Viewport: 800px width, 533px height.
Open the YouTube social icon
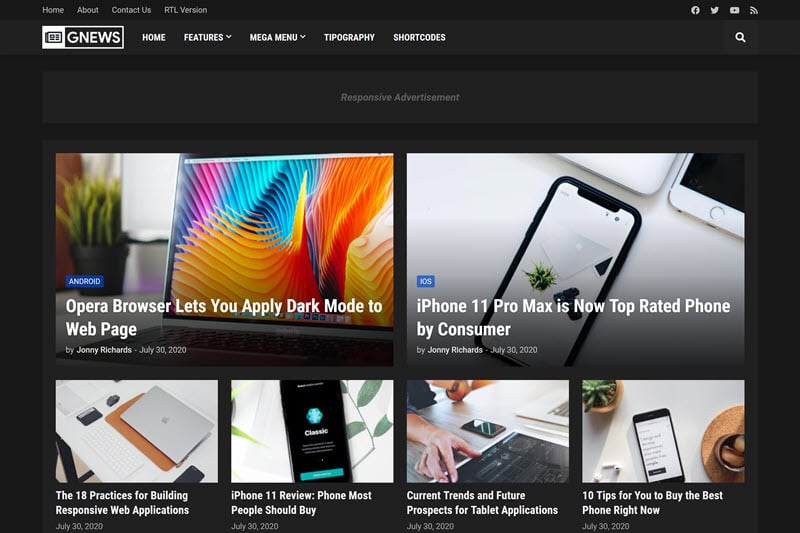click(734, 10)
